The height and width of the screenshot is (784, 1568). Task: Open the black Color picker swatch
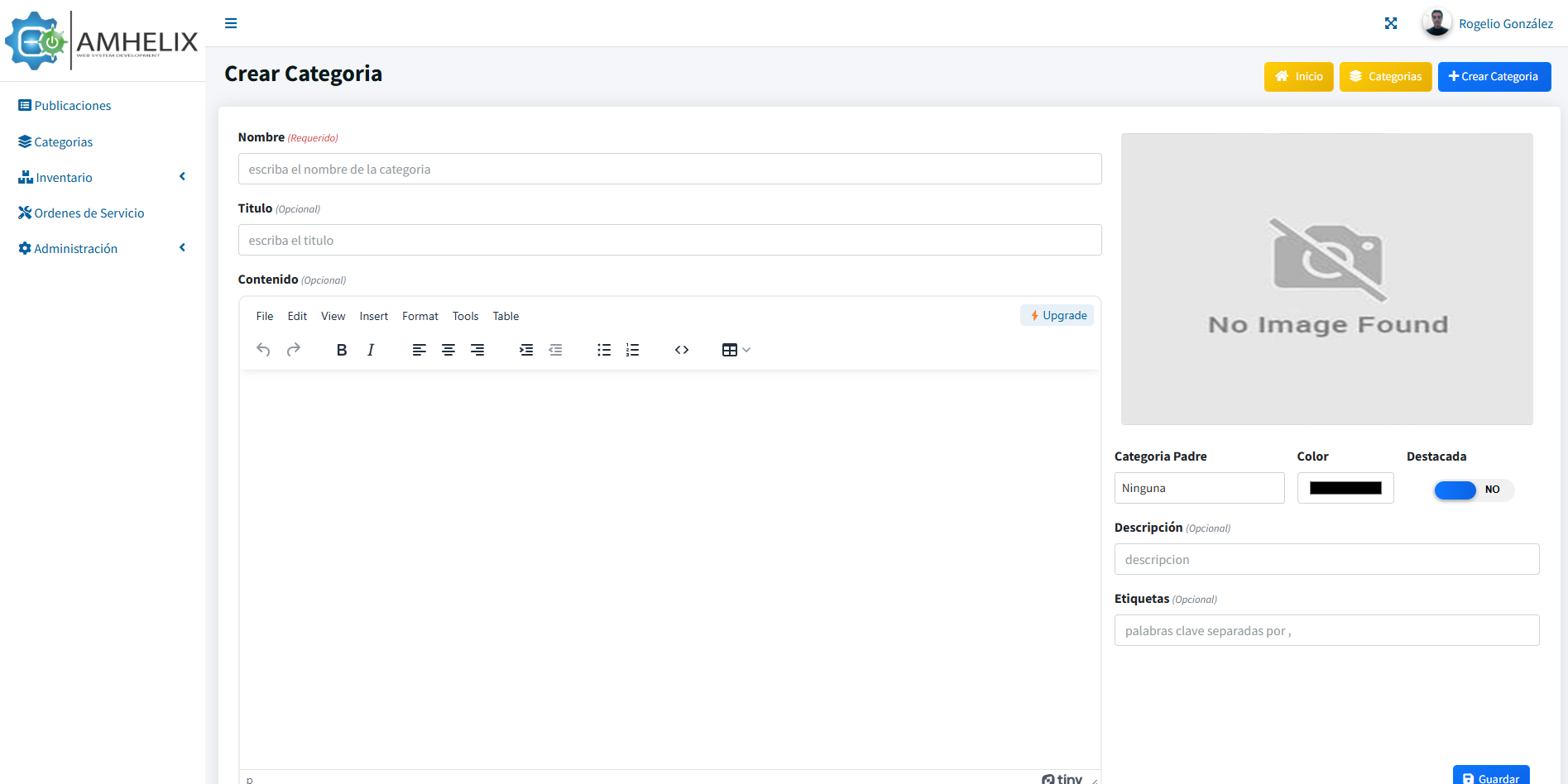click(x=1345, y=488)
